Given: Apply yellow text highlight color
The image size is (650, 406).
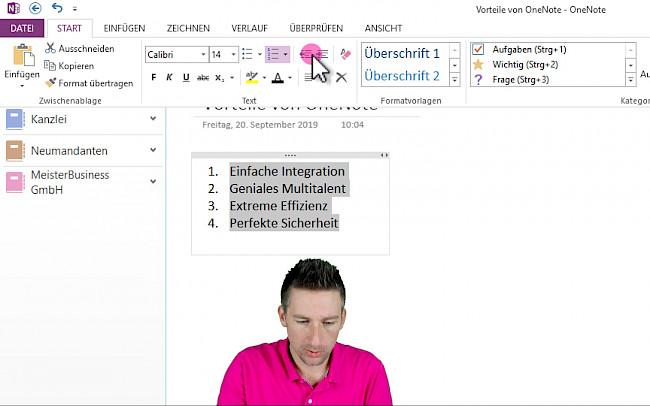Looking at the screenshot, I should click(x=252, y=77).
